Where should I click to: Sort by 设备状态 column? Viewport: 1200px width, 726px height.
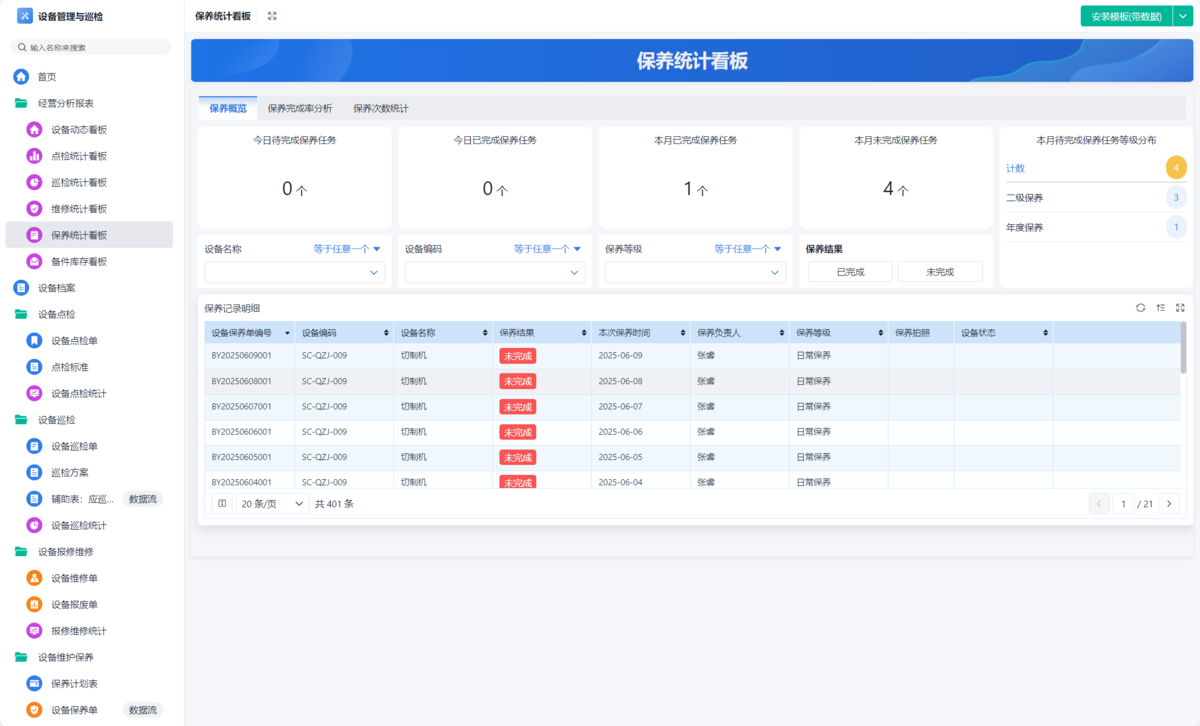(1046, 333)
